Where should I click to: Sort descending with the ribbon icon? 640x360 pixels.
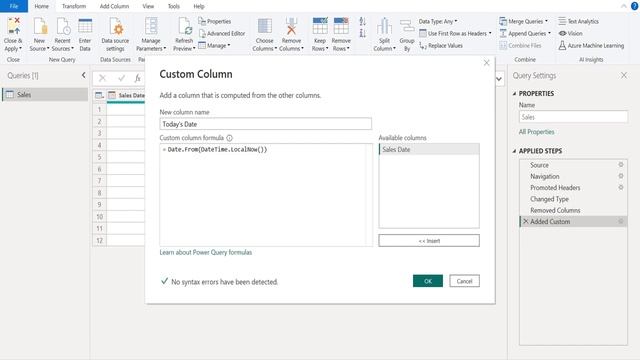click(x=362, y=33)
